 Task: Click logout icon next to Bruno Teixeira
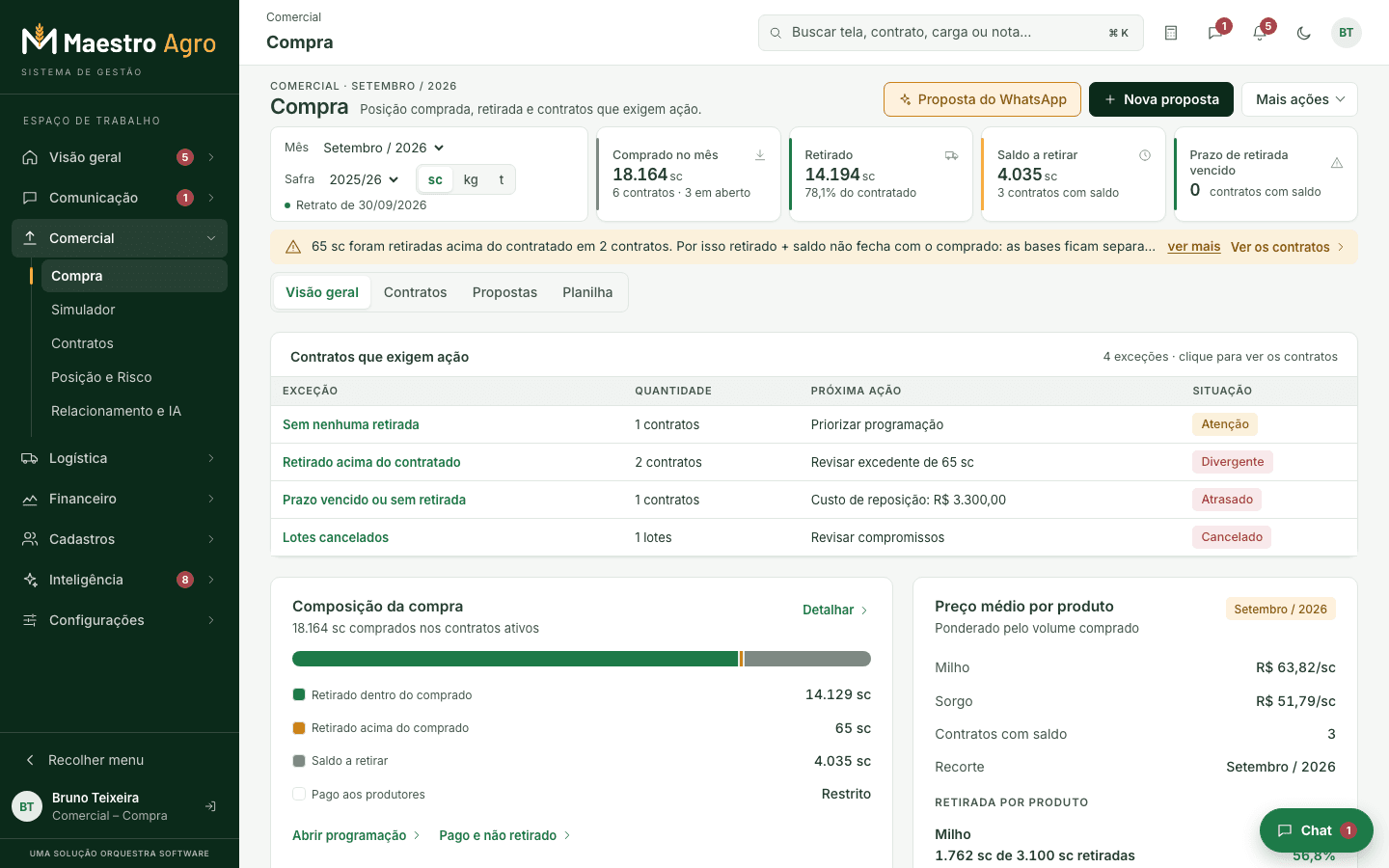point(210,806)
